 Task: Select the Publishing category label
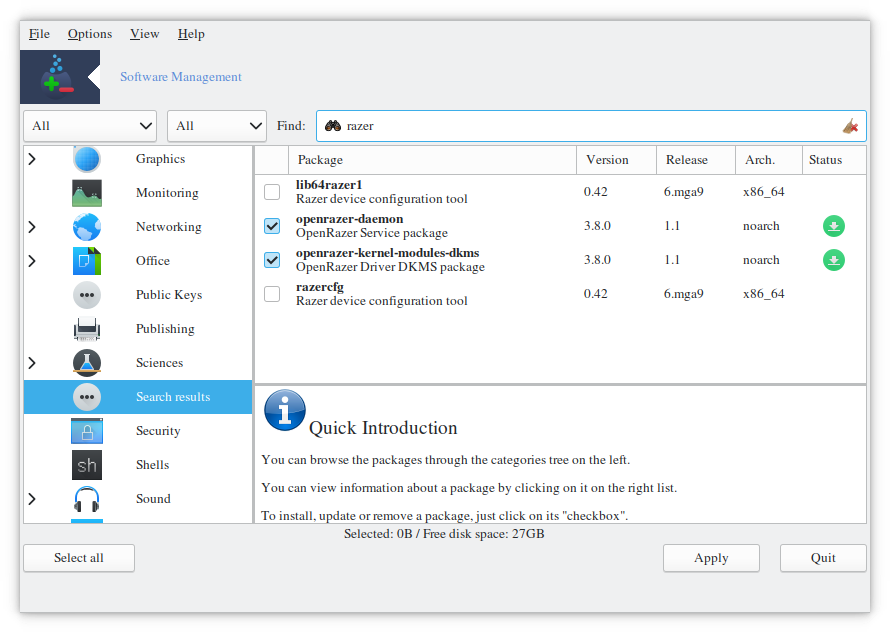pyautogui.click(x=165, y=329)
